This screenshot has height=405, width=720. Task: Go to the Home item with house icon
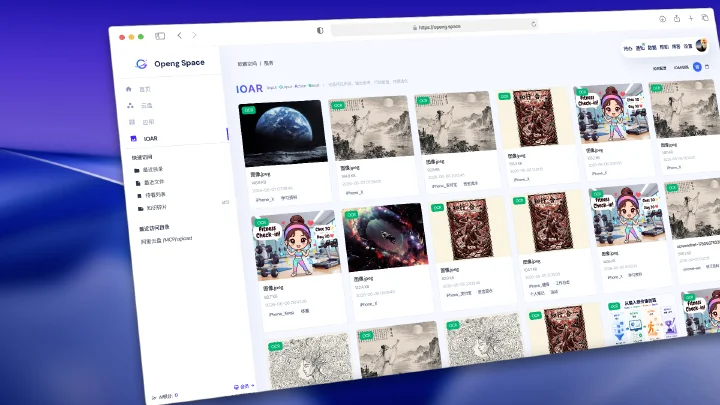pyautogui.click(x=138, y=89)
